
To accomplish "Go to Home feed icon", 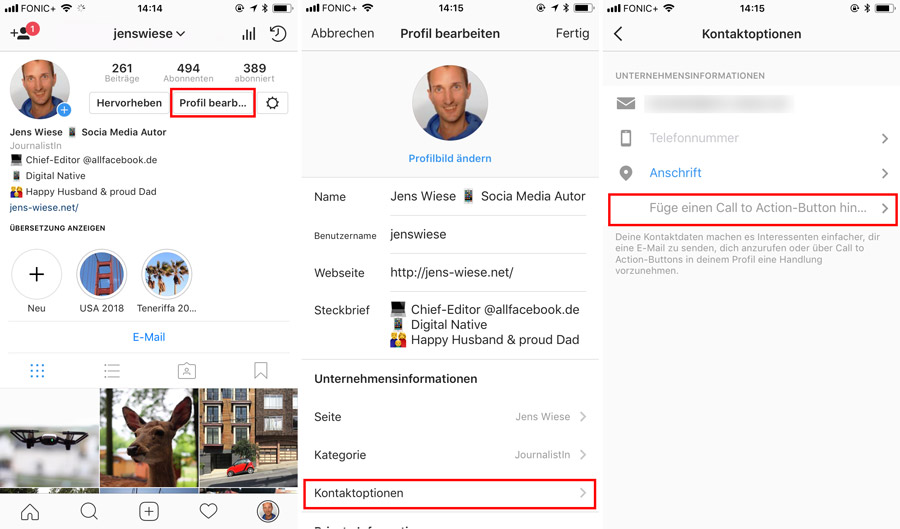I will pos(30,511).
